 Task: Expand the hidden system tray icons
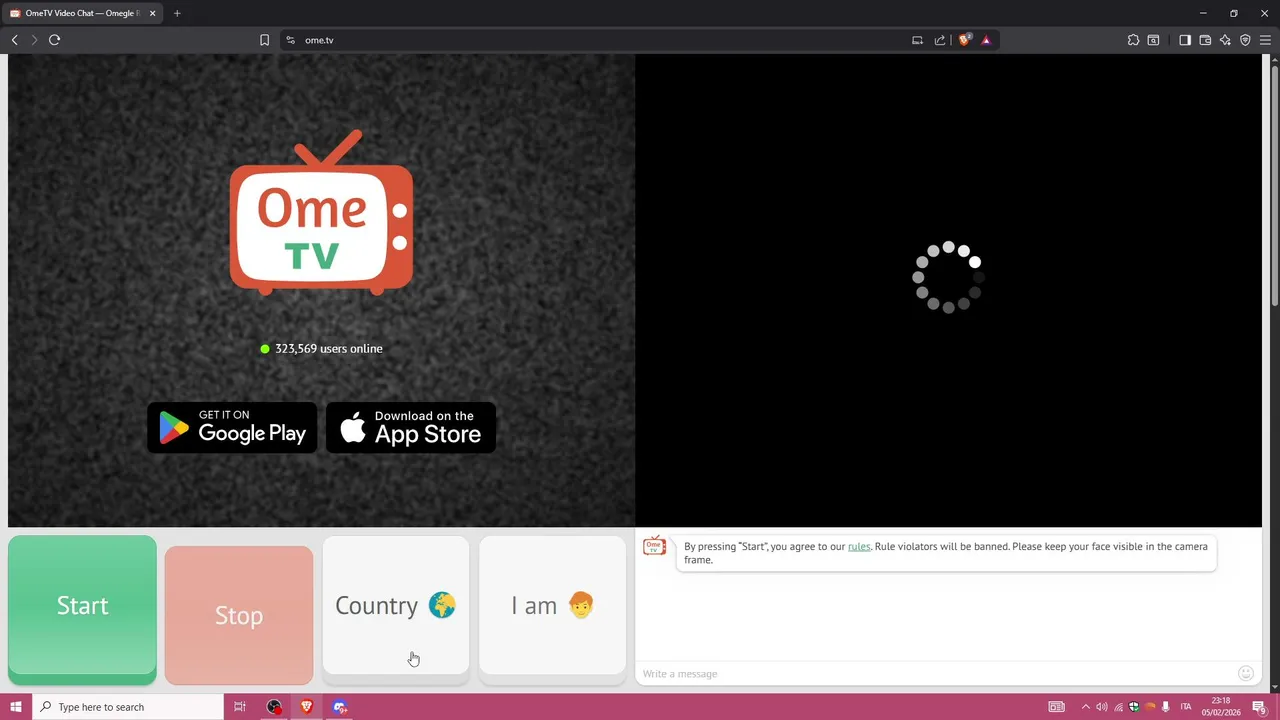pyautogui.click(x=1085, y=707)
